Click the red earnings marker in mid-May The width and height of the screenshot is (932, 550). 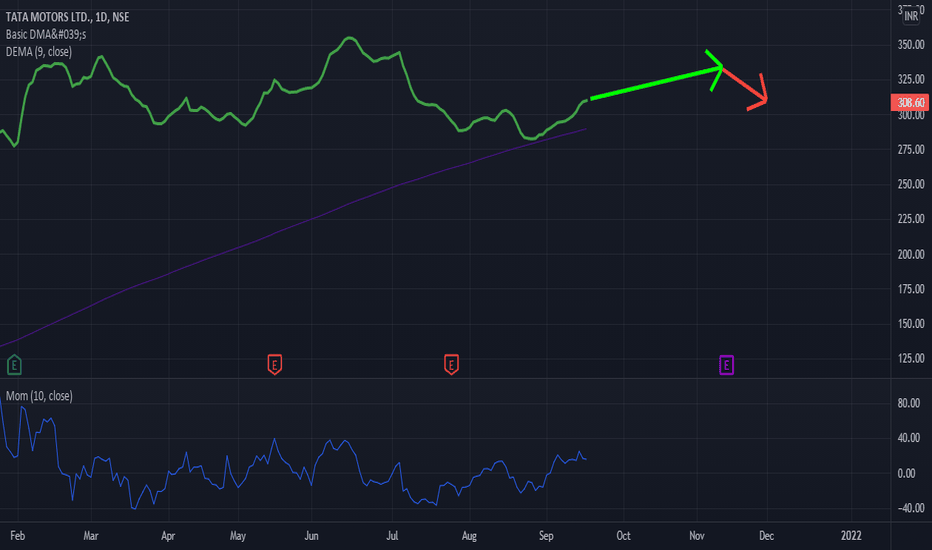(x=274, y=364)
